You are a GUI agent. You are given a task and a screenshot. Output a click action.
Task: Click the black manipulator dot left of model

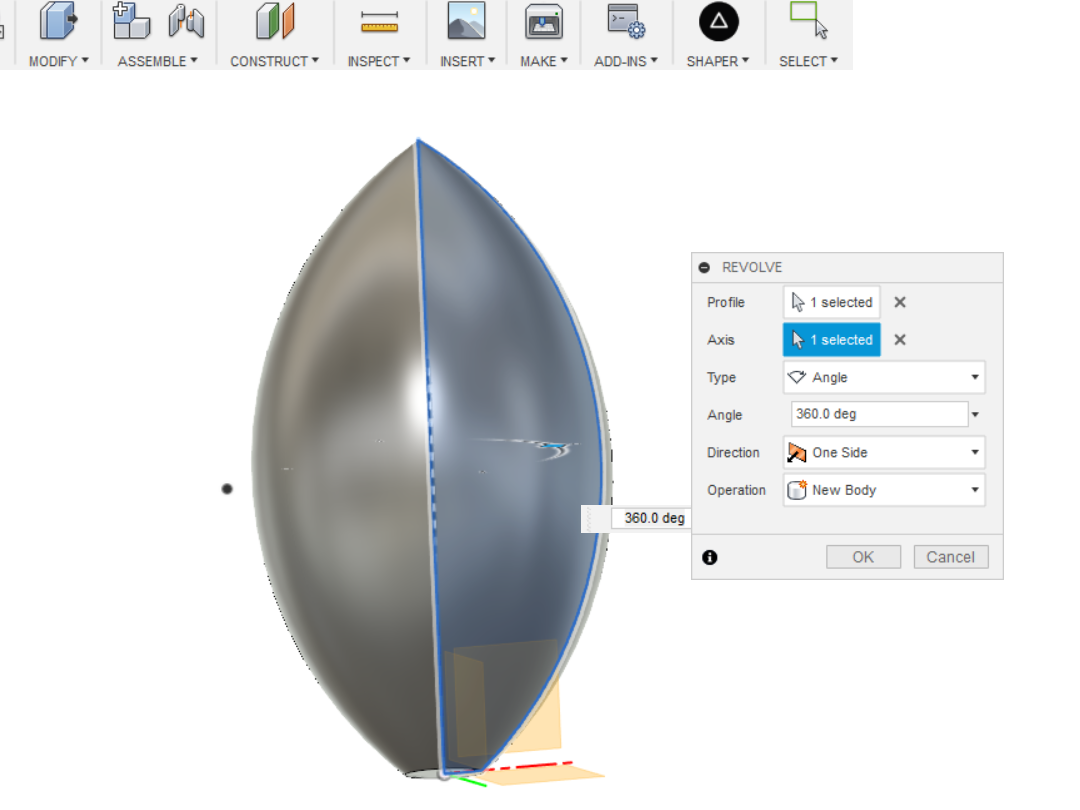click(227, 489)
